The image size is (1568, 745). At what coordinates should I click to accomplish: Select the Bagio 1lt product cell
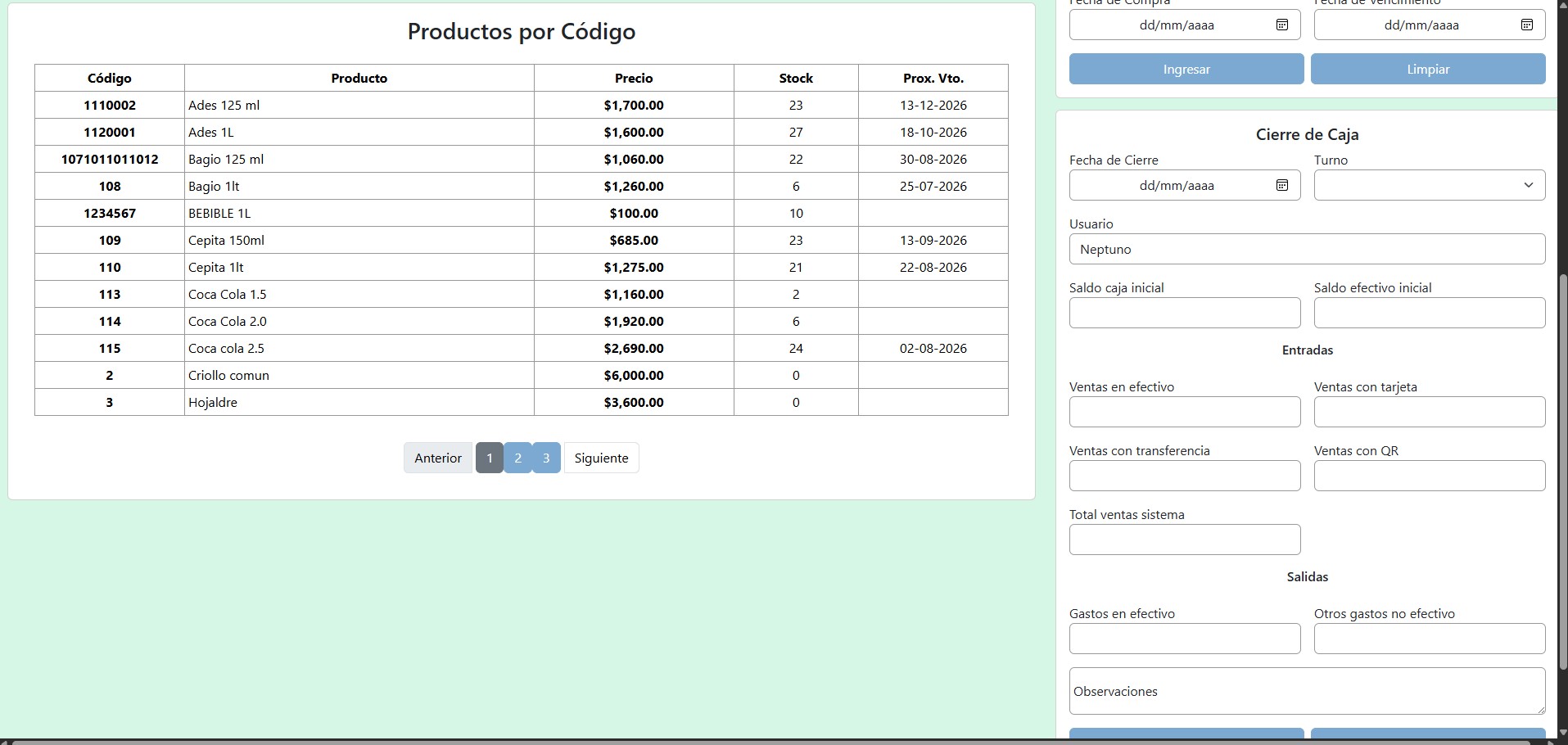click(x=359, y=186)
